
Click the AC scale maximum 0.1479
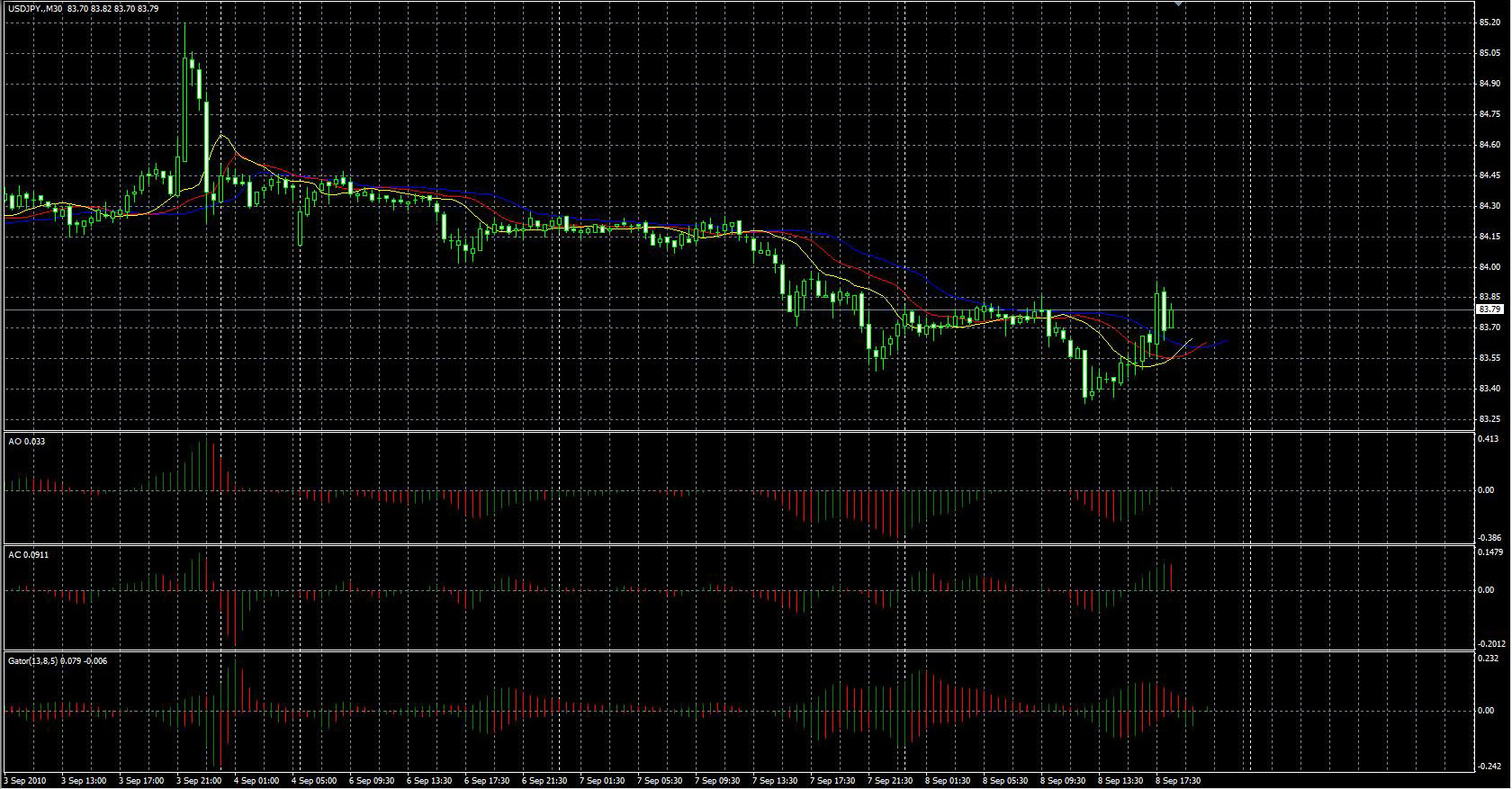point(1491,552)
